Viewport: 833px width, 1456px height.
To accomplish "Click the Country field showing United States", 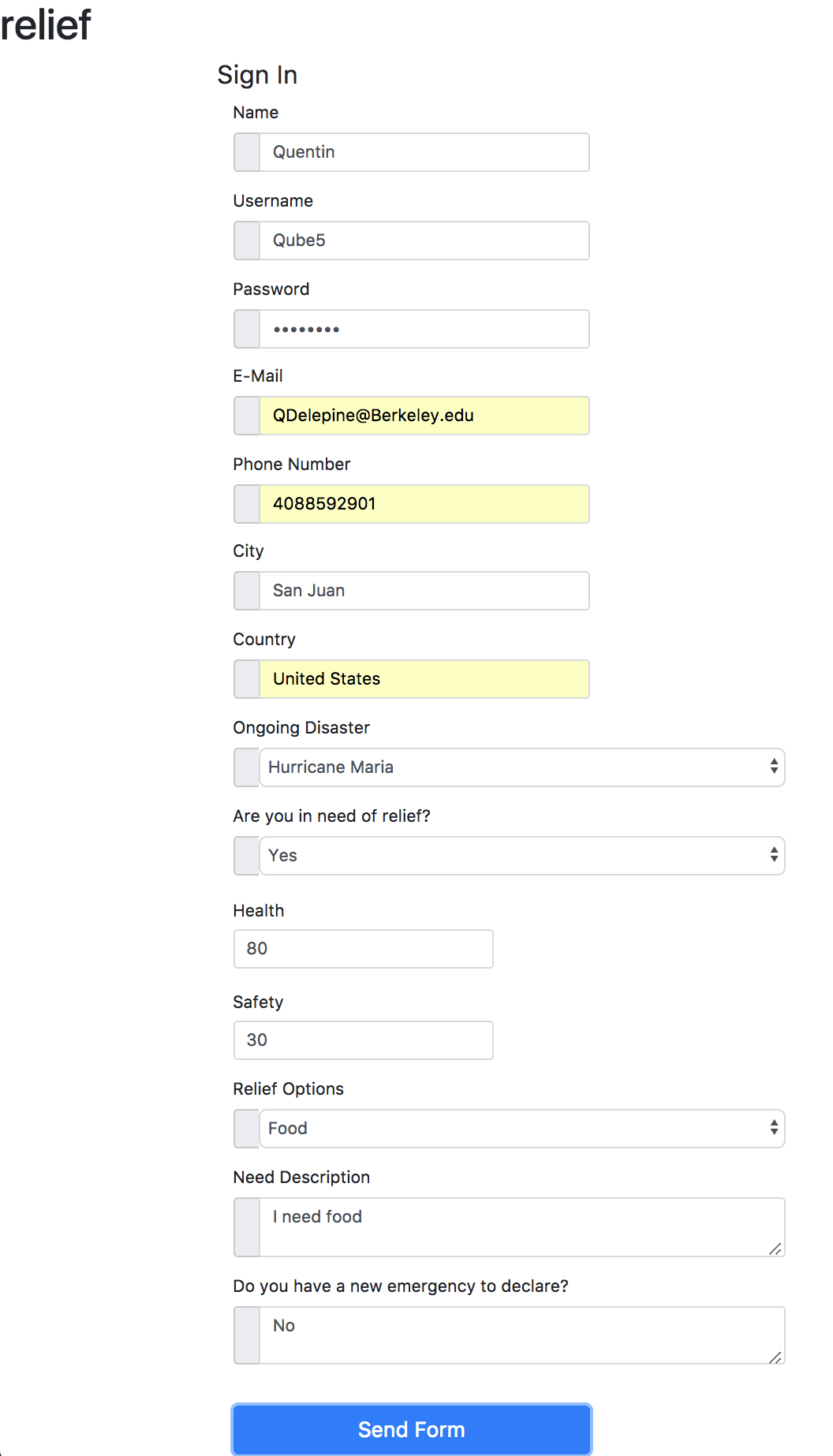I will click(424, 679).
